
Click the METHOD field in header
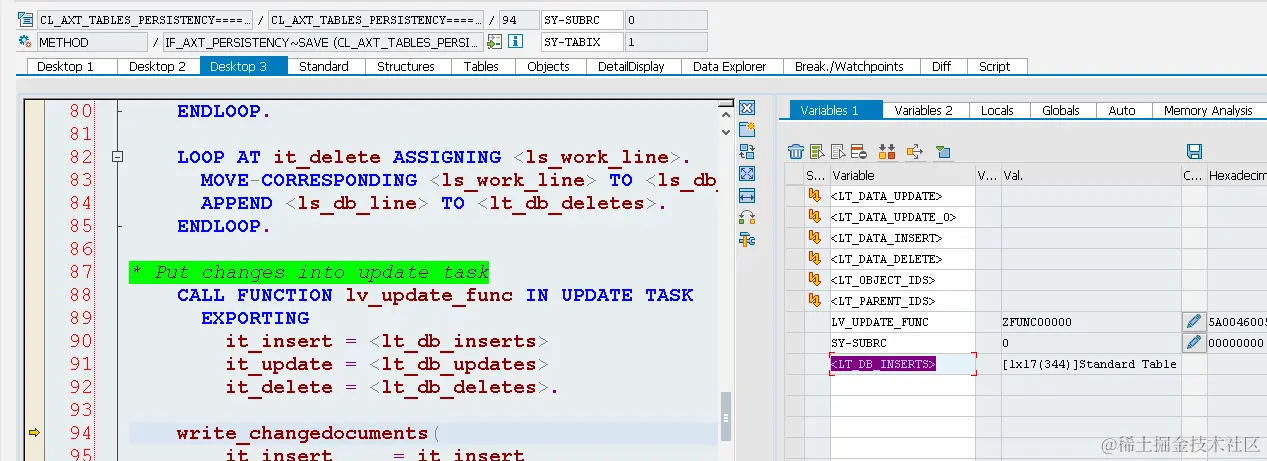pyautogui.click(x=91, y=42)
